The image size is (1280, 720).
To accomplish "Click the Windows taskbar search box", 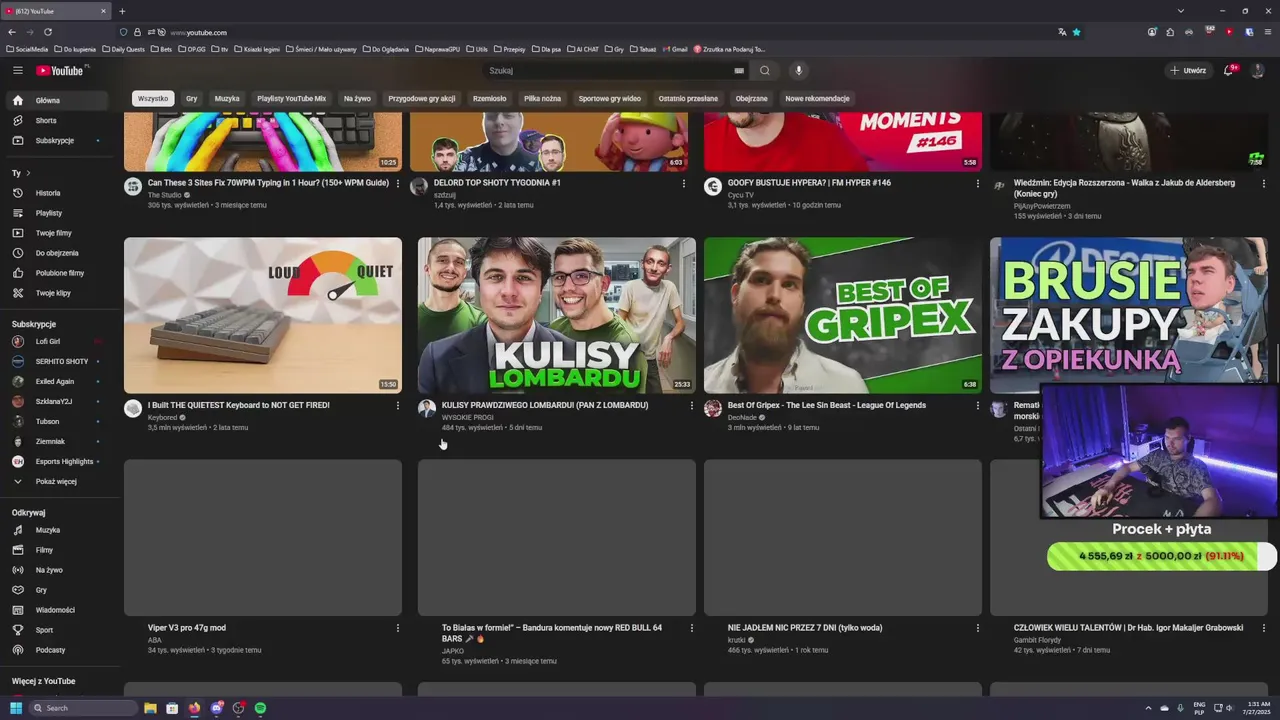I will tap(82, 708).
